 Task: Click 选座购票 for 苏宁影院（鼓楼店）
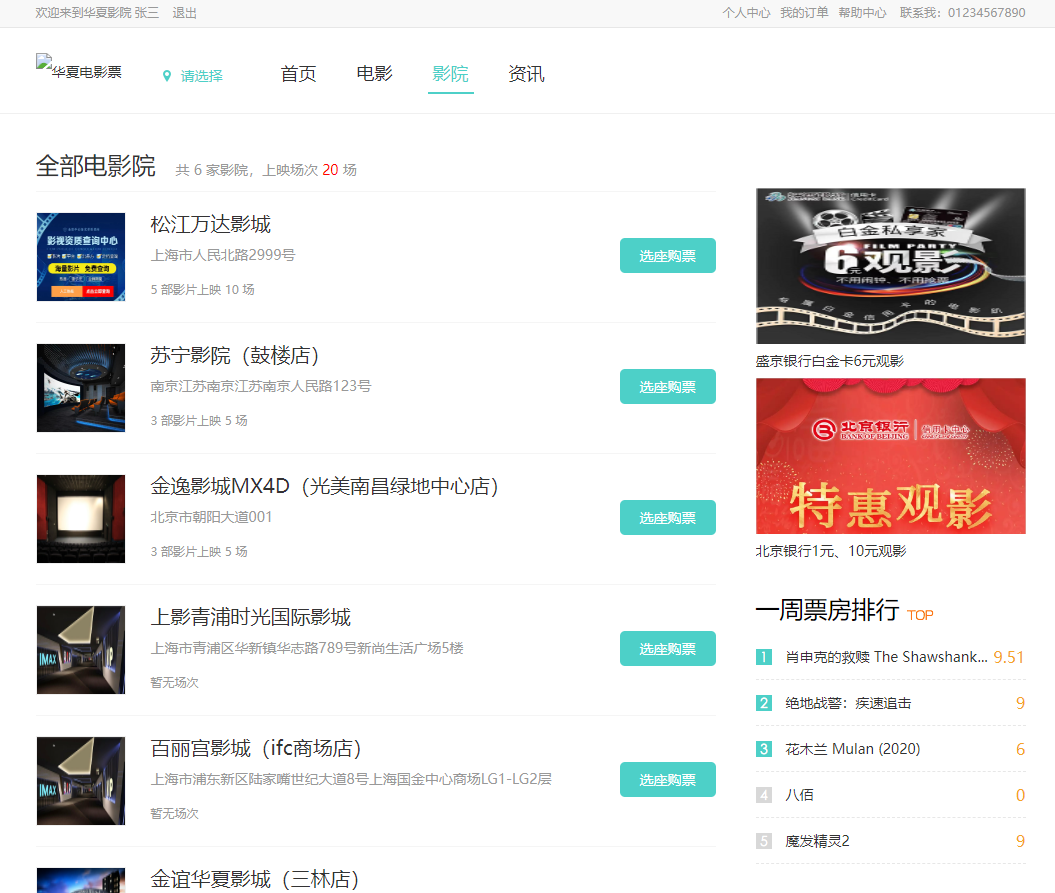(667, 387)
